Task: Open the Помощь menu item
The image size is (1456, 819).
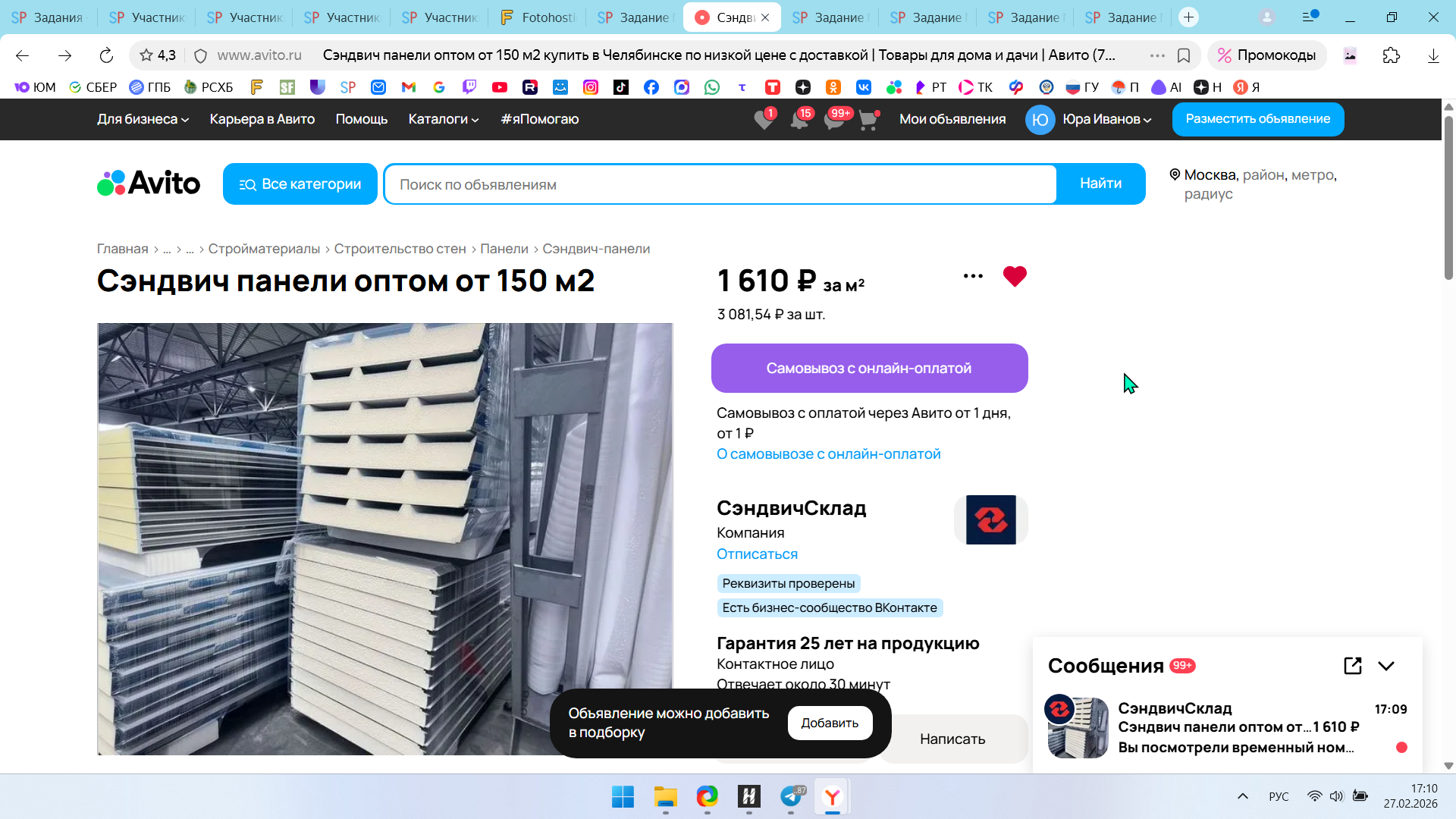Action: [x=362, y=119]
